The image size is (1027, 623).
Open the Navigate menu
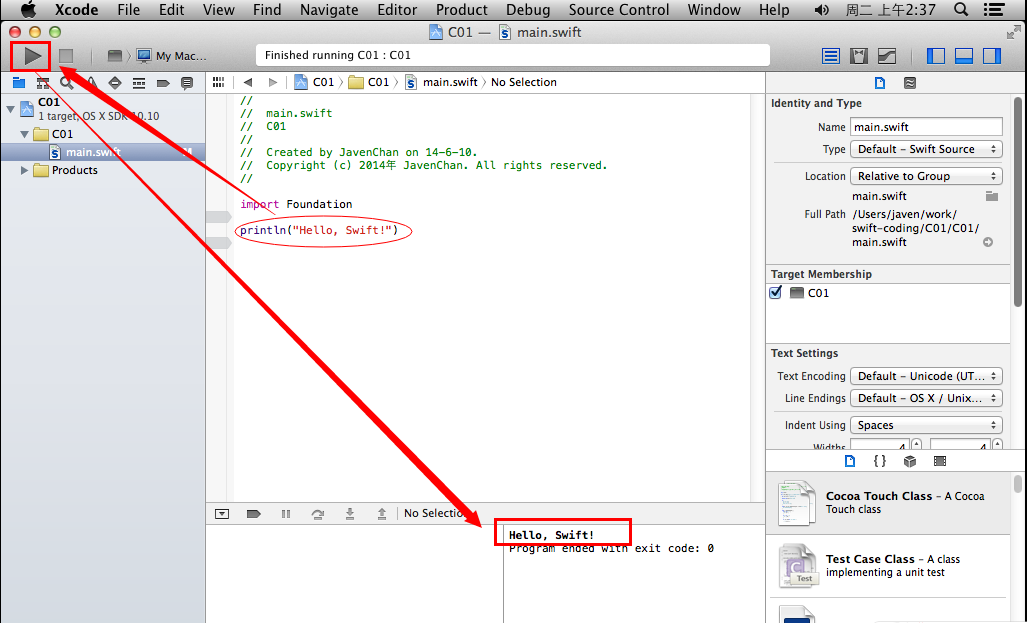pos(329,10)
